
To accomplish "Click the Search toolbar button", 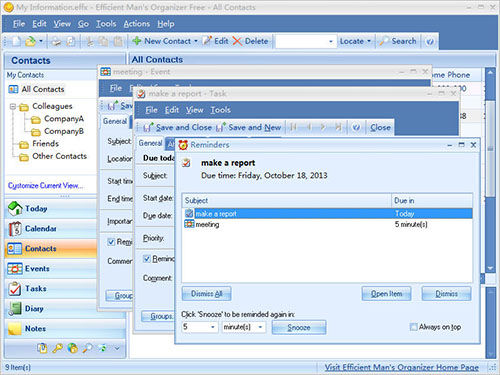I will click(x=398, y=41).
